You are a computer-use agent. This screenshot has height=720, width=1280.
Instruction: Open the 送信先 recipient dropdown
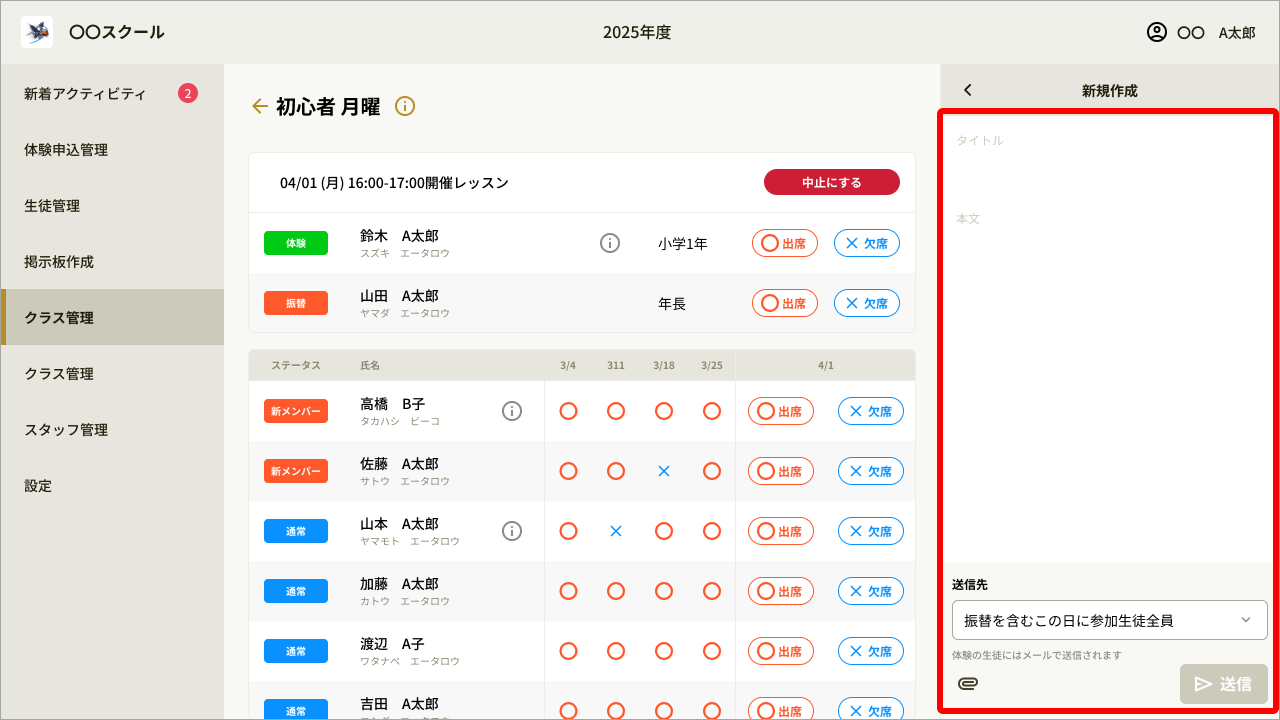1109,620
